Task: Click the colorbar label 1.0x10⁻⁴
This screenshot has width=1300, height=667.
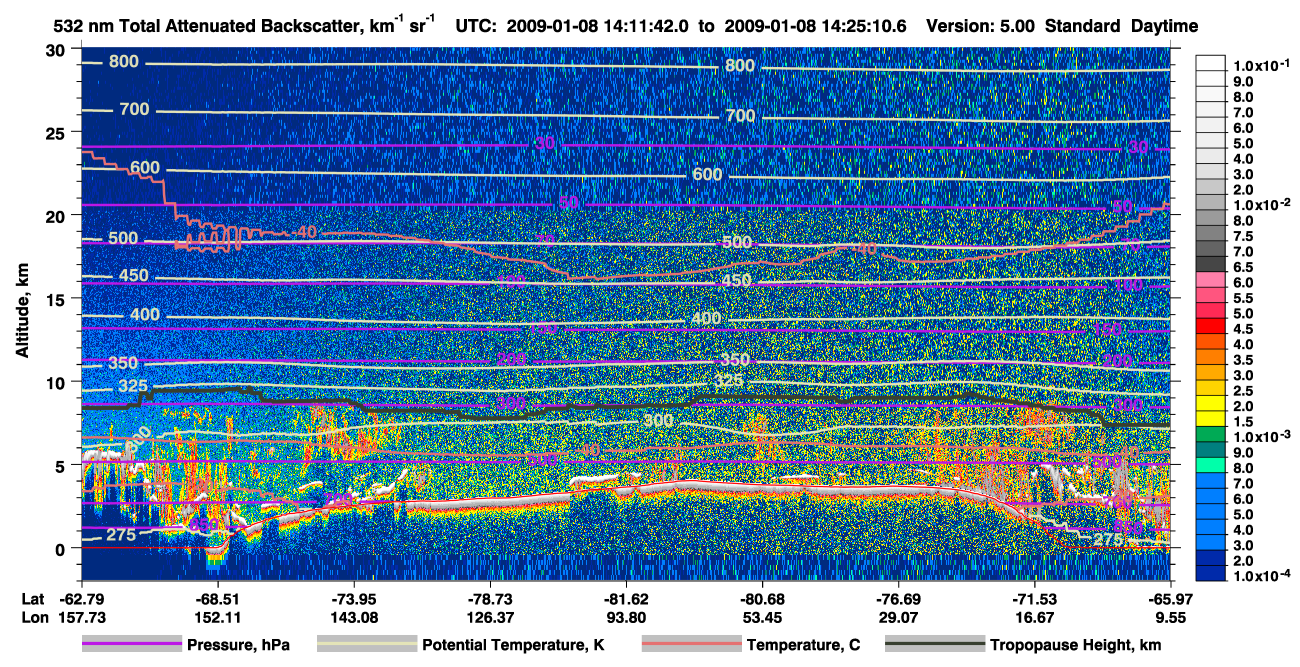Action: [1262, 577]
